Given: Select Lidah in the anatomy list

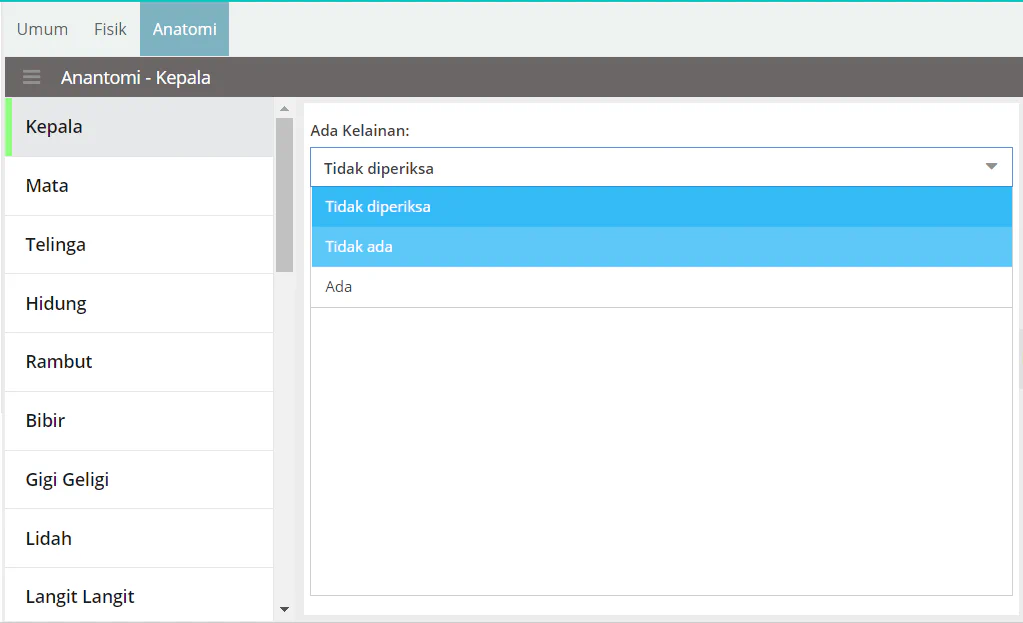Looking at the screenshot, I should click(139, 538).
